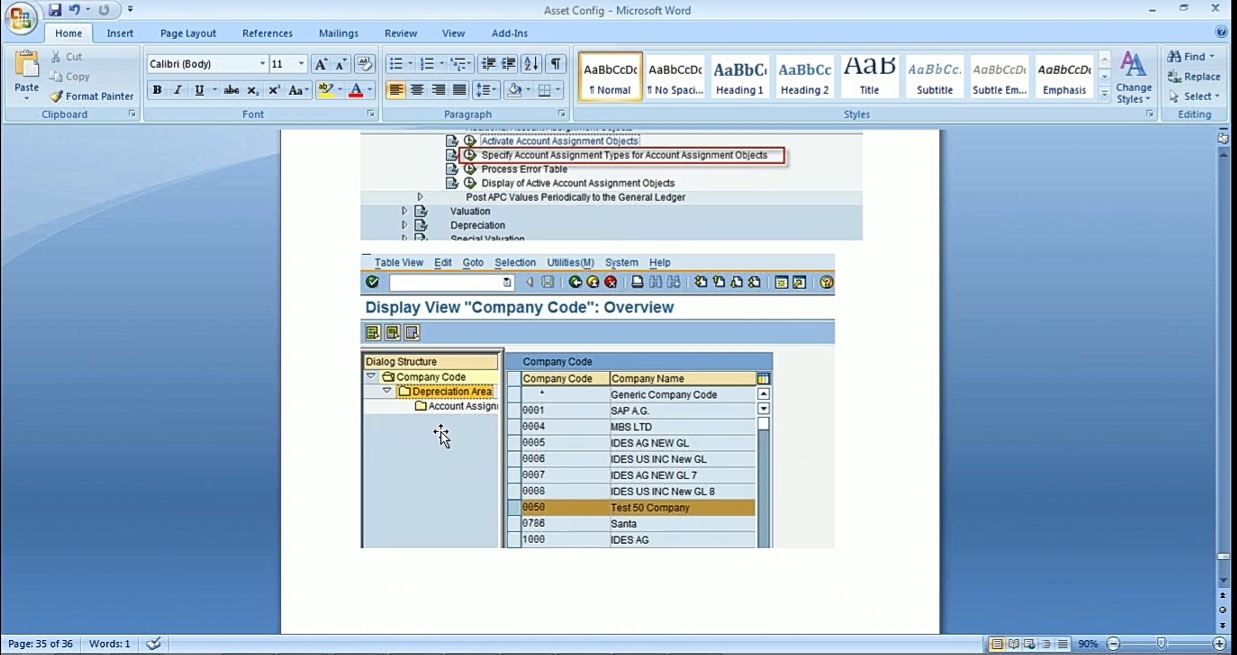Screen dimensions: 1237x655
Task: Toggle subscript formatting
Action: coord(253,90)
